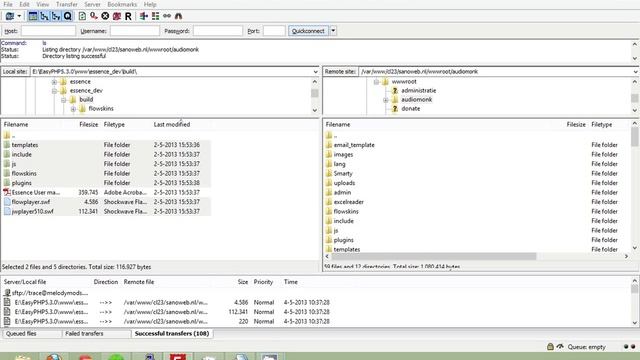Collapse the wwwroot remote tree node
The height and width of the screenshot is (360, 640).
point(376,82)
